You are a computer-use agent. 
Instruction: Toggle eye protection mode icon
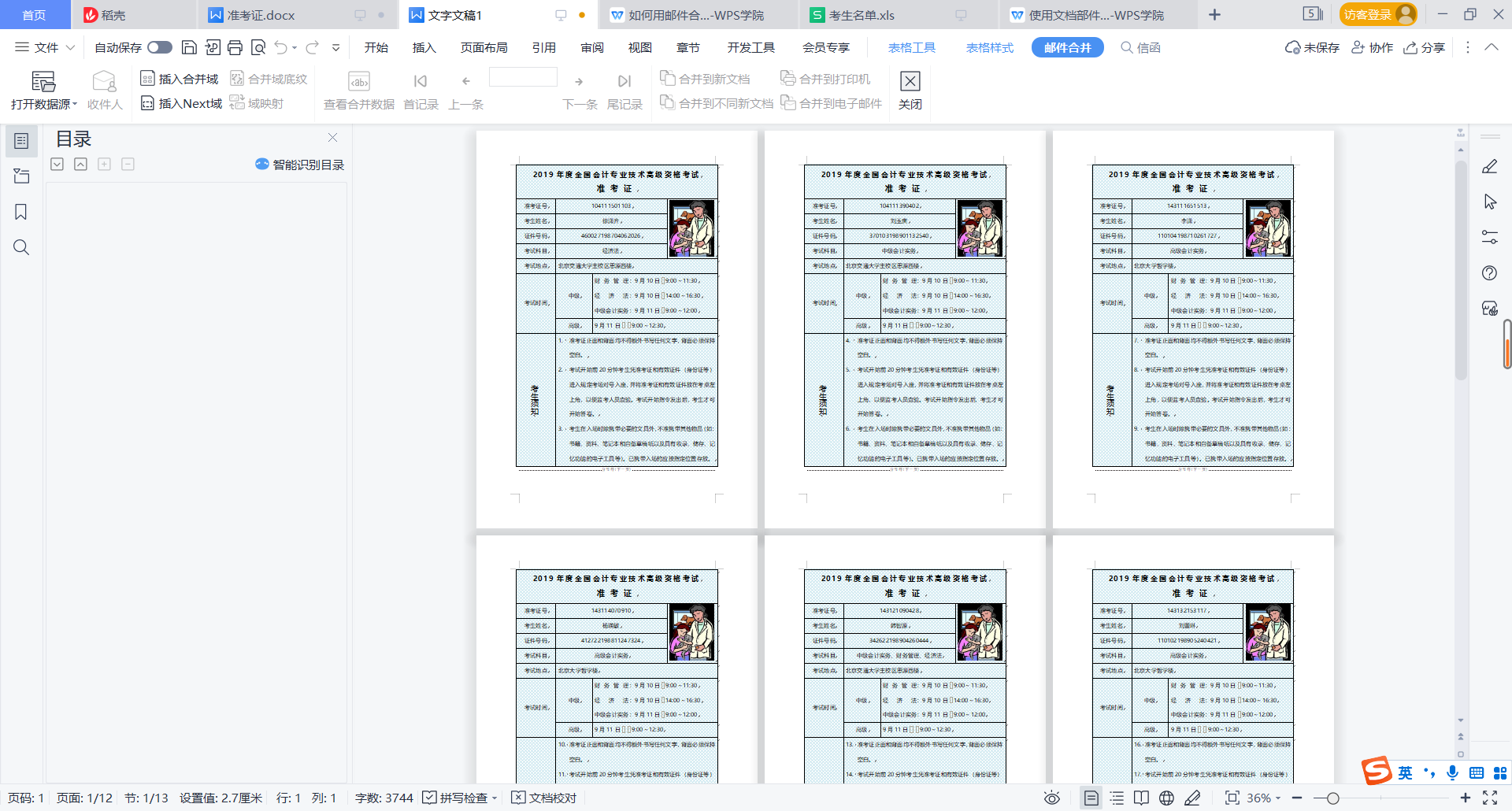click(1052, 798)
